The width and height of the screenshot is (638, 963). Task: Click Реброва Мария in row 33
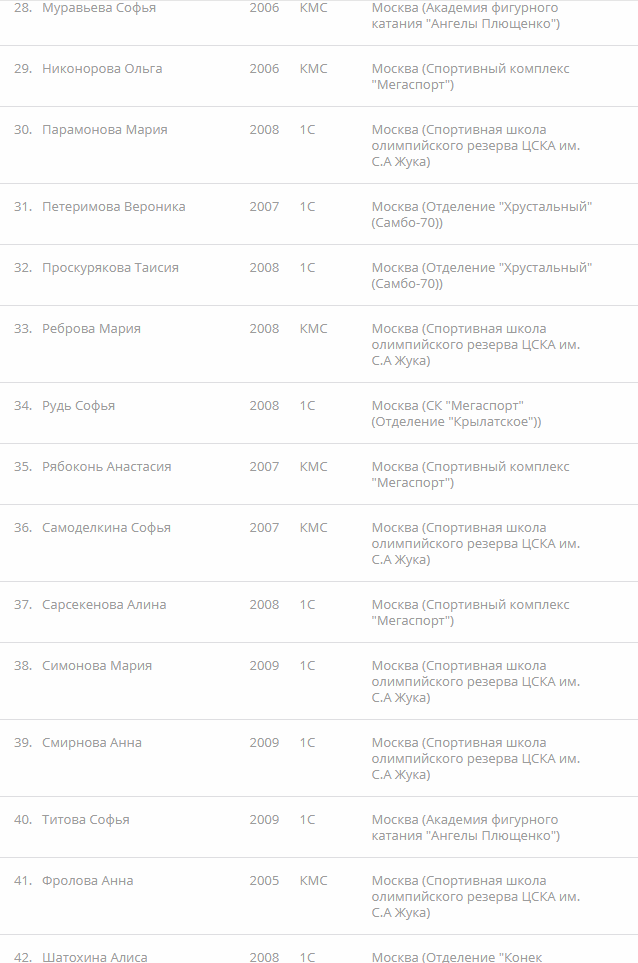[x=91, y=329]
